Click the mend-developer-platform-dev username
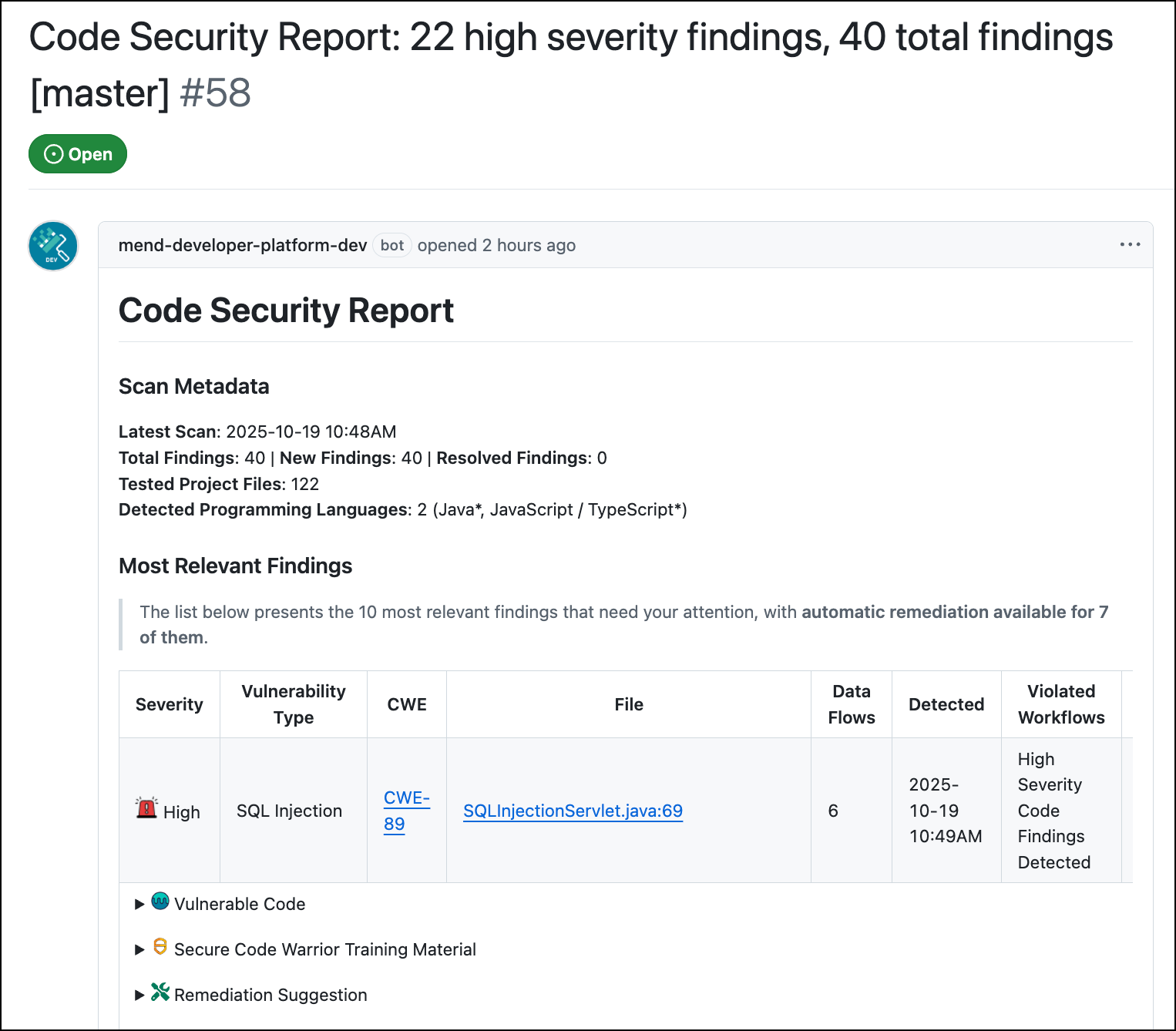The height and width of the screenshot is (1031, 1176). [243, 245]
